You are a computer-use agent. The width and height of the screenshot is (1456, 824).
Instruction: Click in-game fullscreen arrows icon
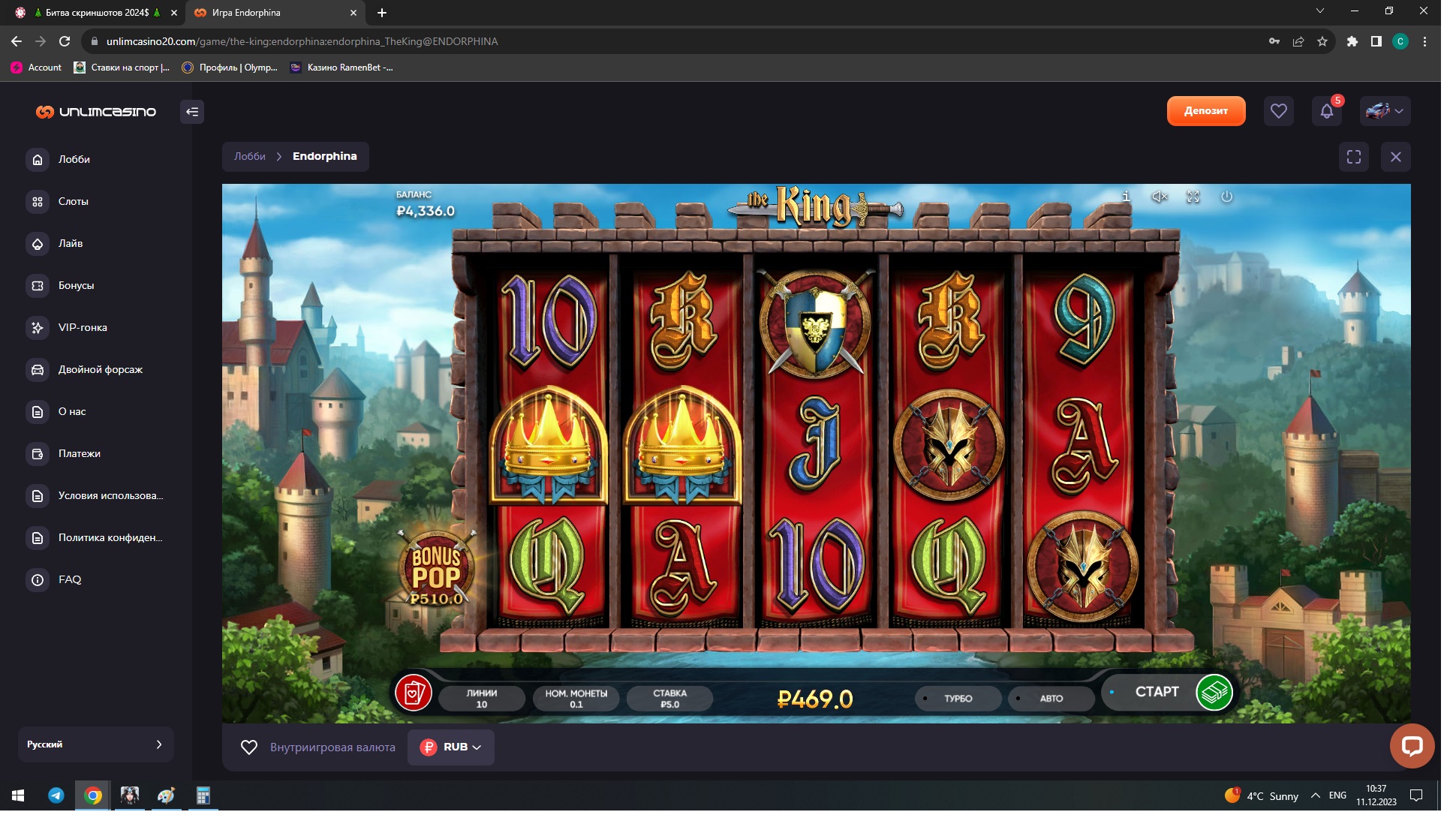click(1193, 197)
